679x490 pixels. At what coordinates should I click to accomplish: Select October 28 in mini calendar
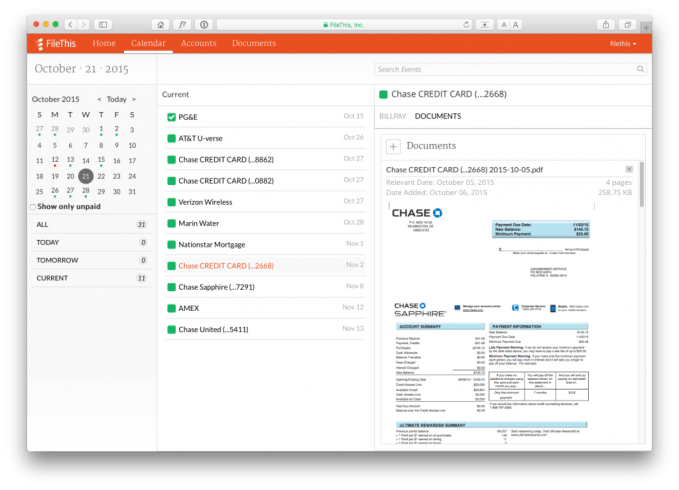click(86, 191)
